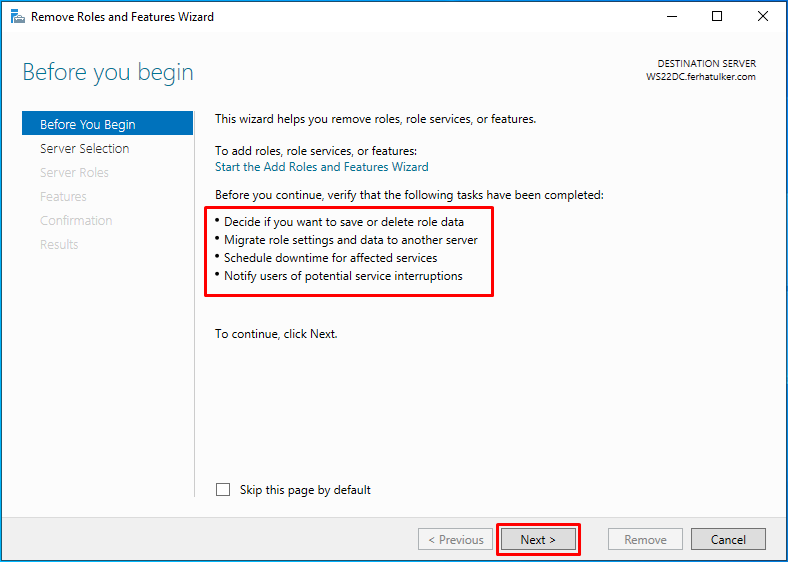
Task: Click the wizard icon in title bar
Action: coord(18,17)
